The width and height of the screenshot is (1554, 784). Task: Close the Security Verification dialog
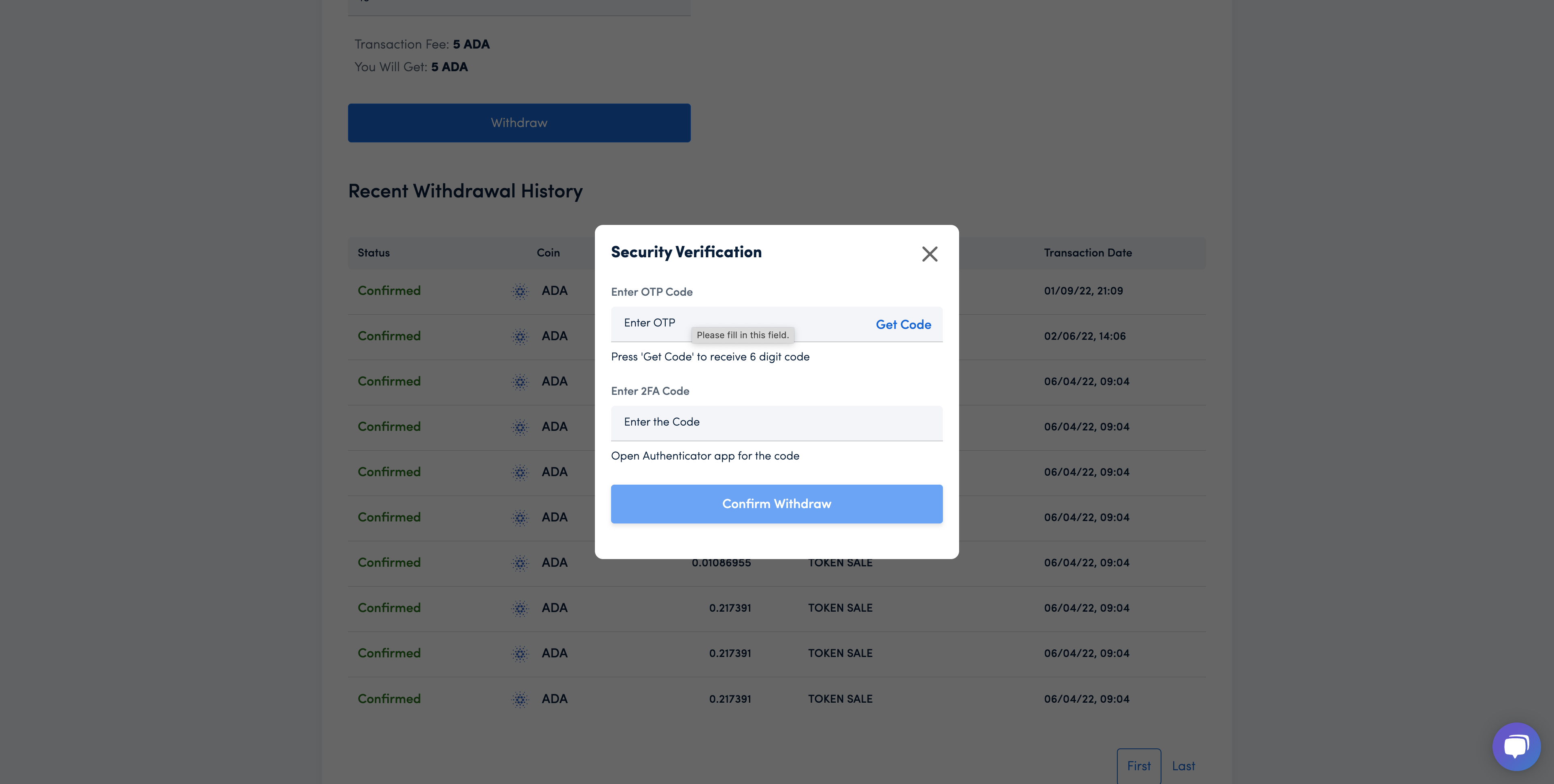click(930, 254)
